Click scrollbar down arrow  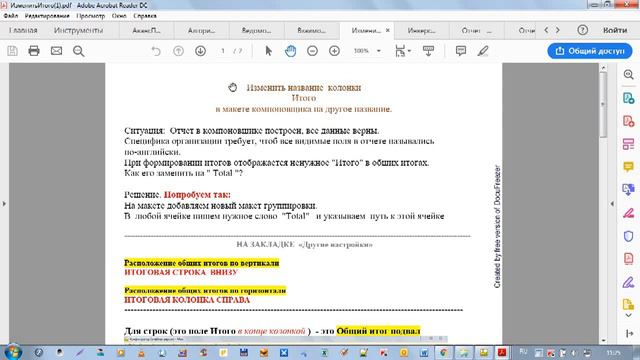[x=603, y=340]
